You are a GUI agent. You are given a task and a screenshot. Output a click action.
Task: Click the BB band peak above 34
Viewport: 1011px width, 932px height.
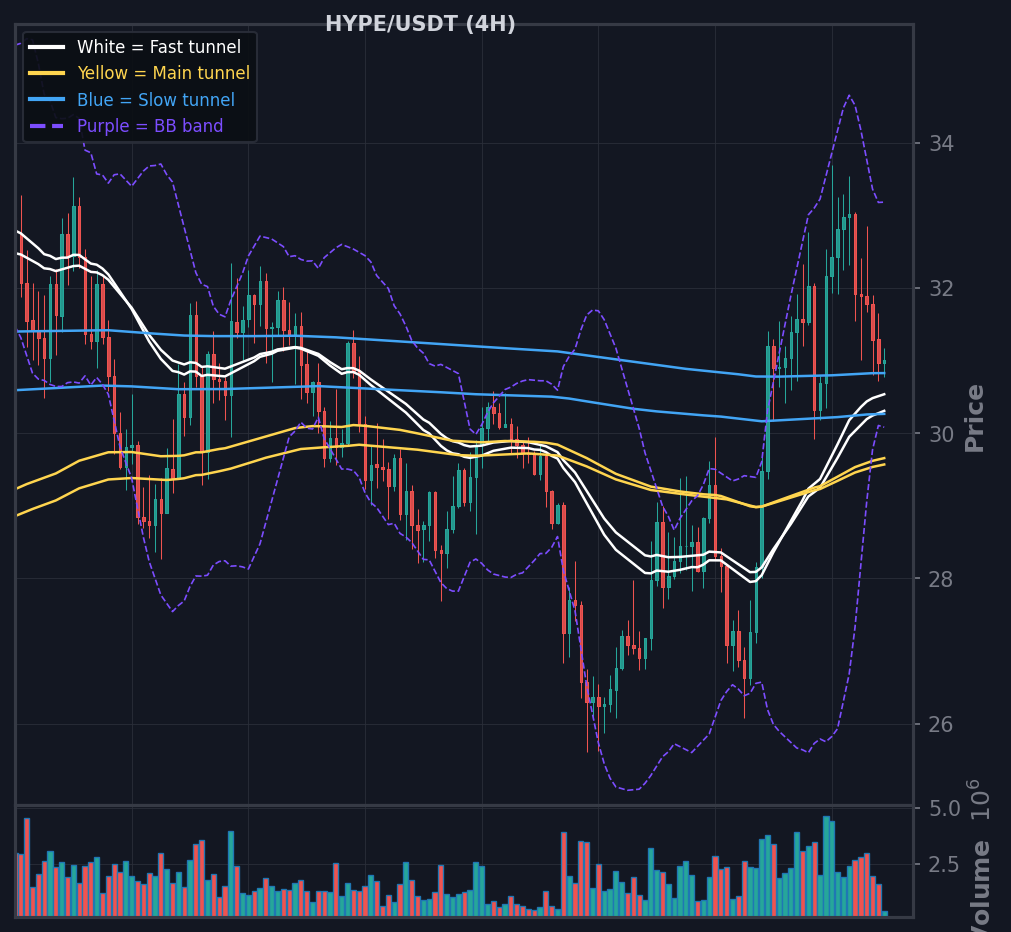(x=849, y=95)
